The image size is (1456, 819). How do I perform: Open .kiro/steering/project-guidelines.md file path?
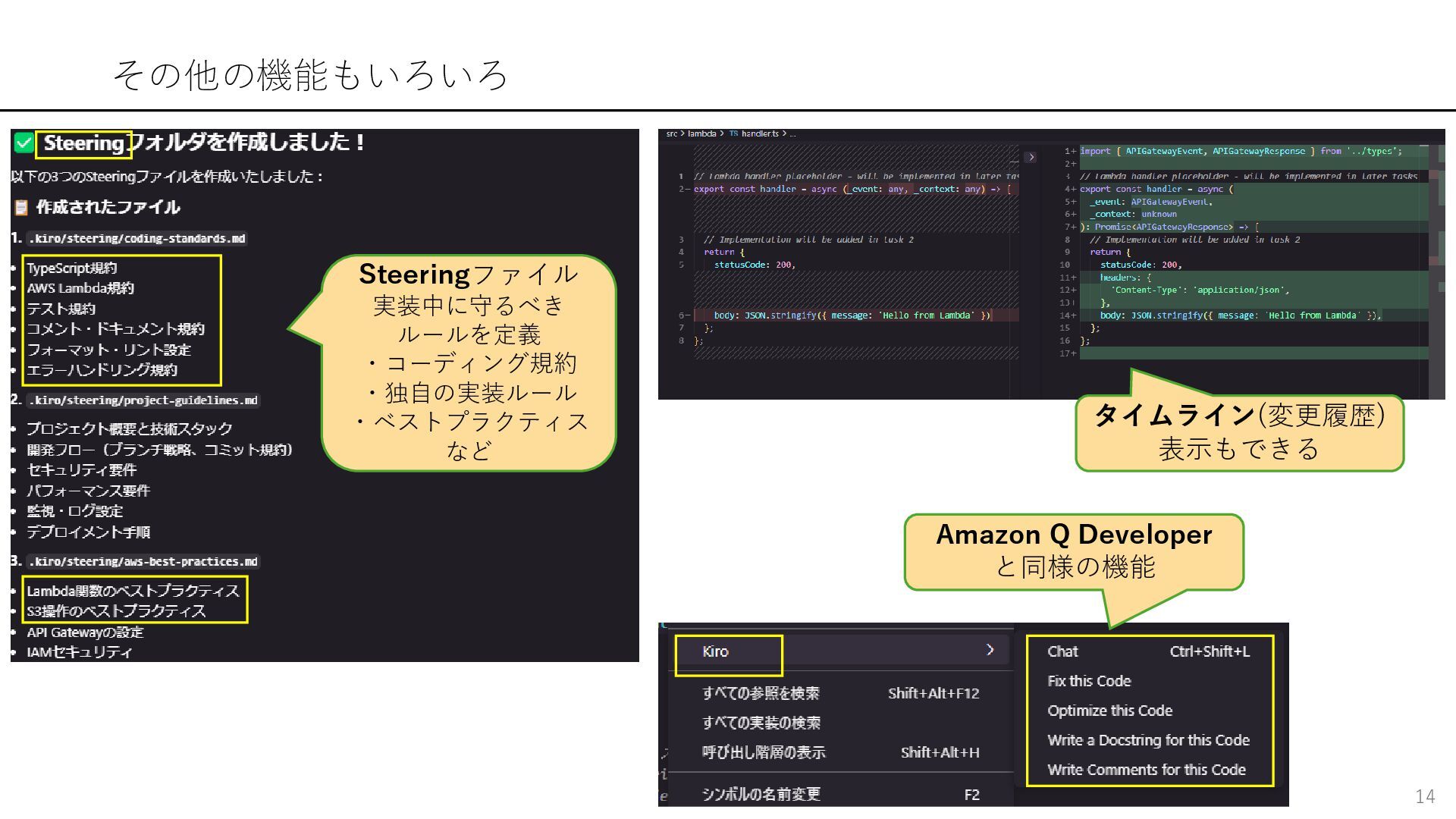coord(143,400)
